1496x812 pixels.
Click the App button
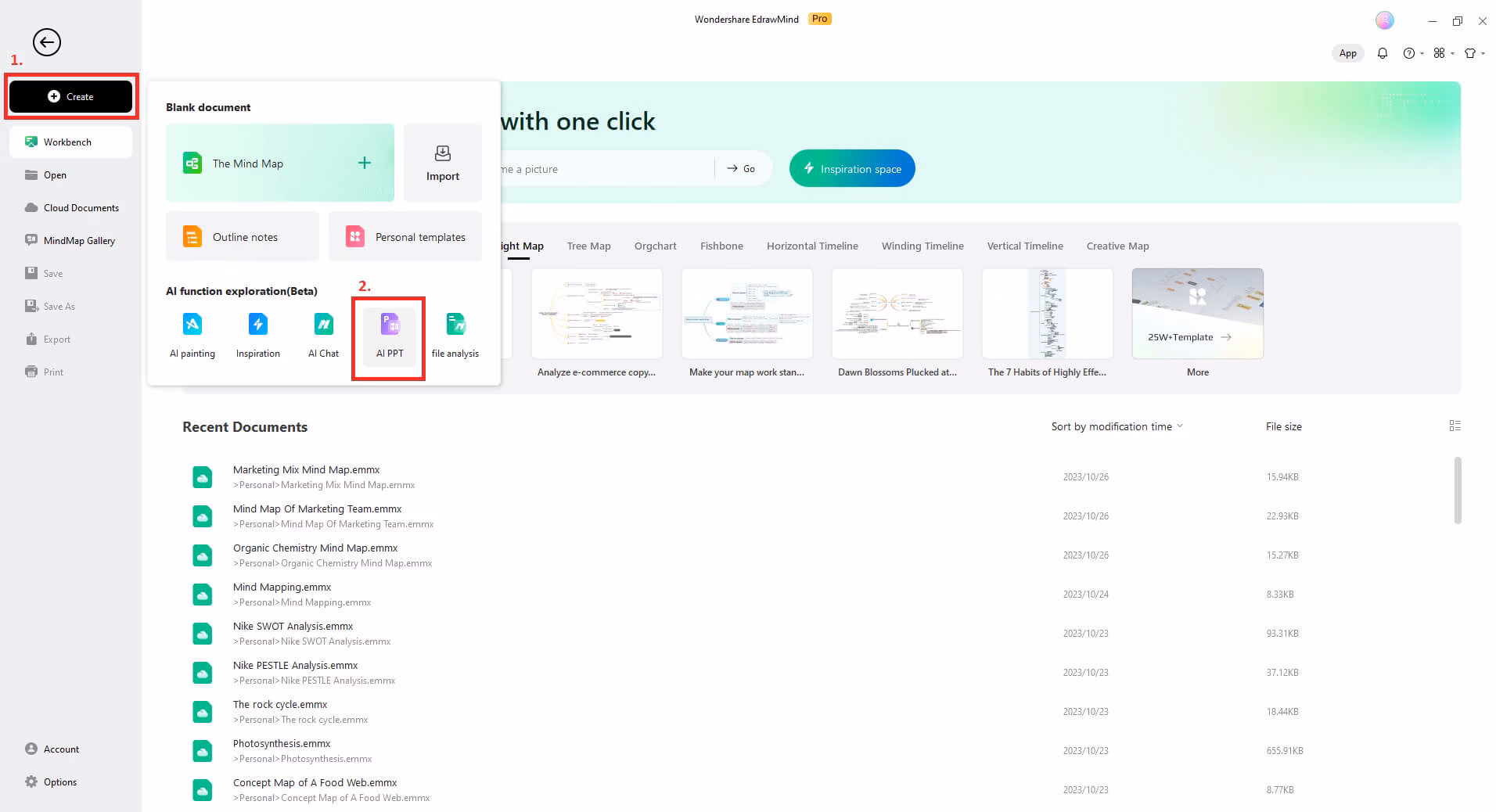click(1347, 53)
